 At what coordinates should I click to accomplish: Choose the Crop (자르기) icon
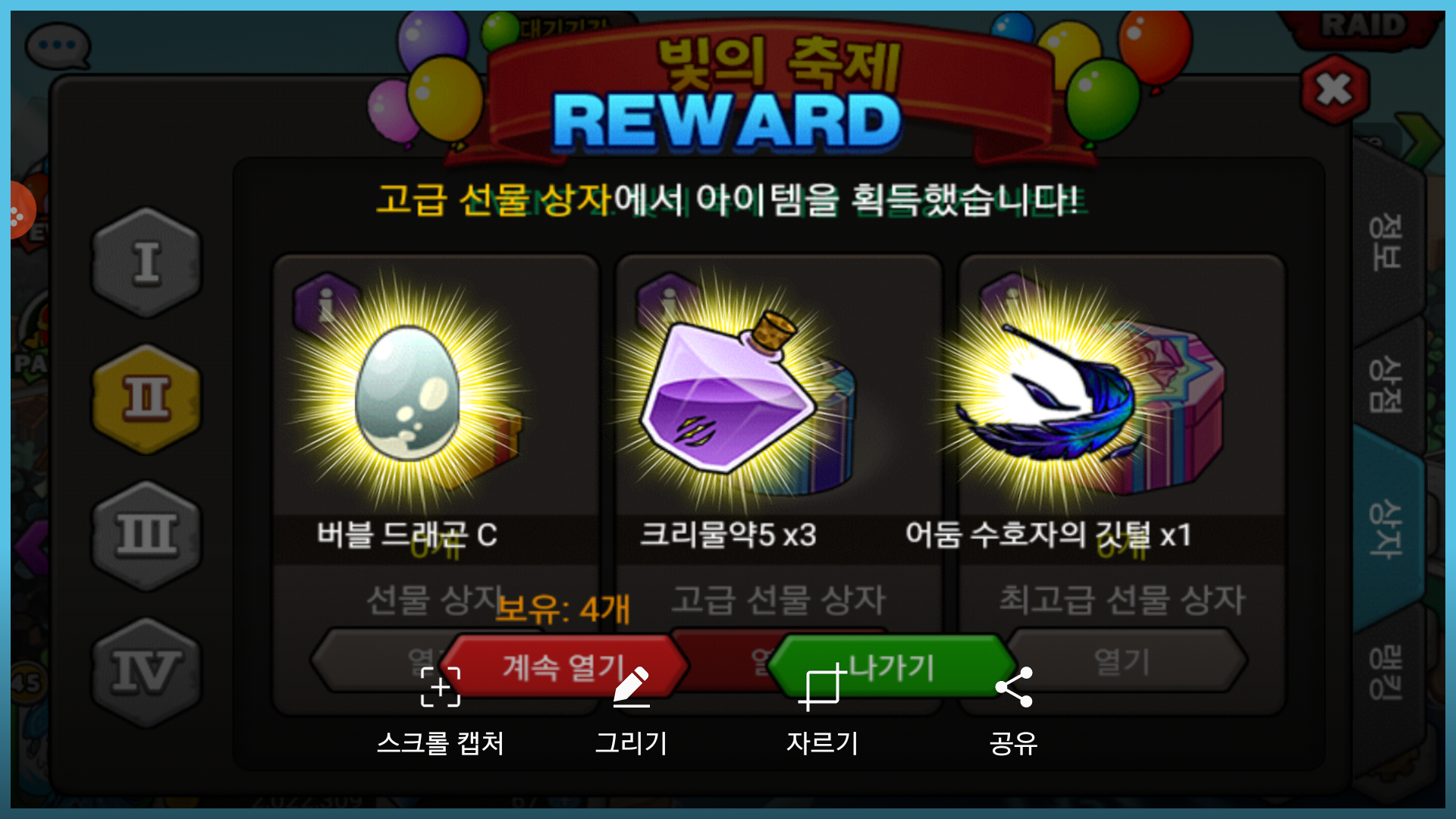(822, 687)
